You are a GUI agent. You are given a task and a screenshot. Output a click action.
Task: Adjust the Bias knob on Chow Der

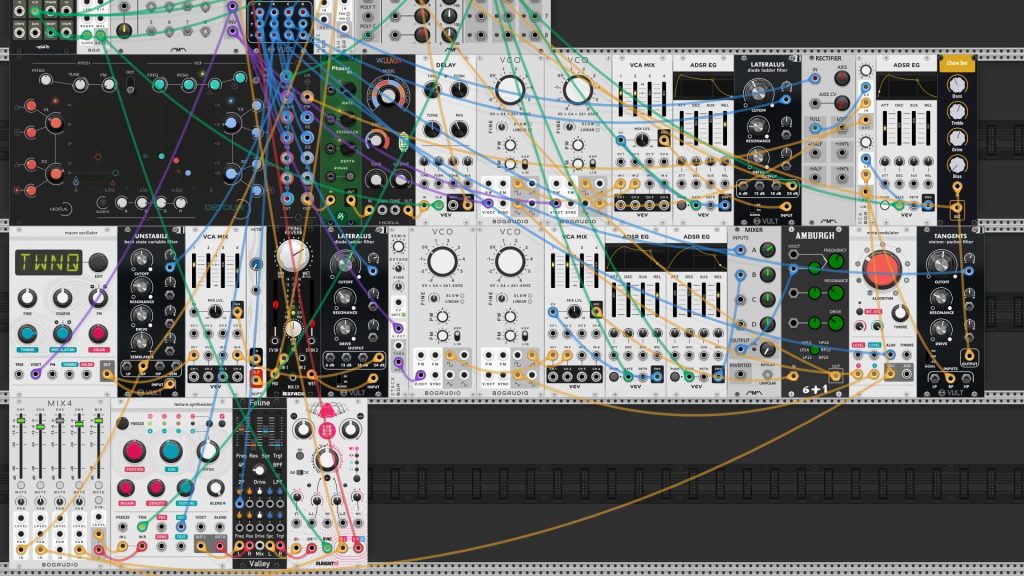[957, 165]
